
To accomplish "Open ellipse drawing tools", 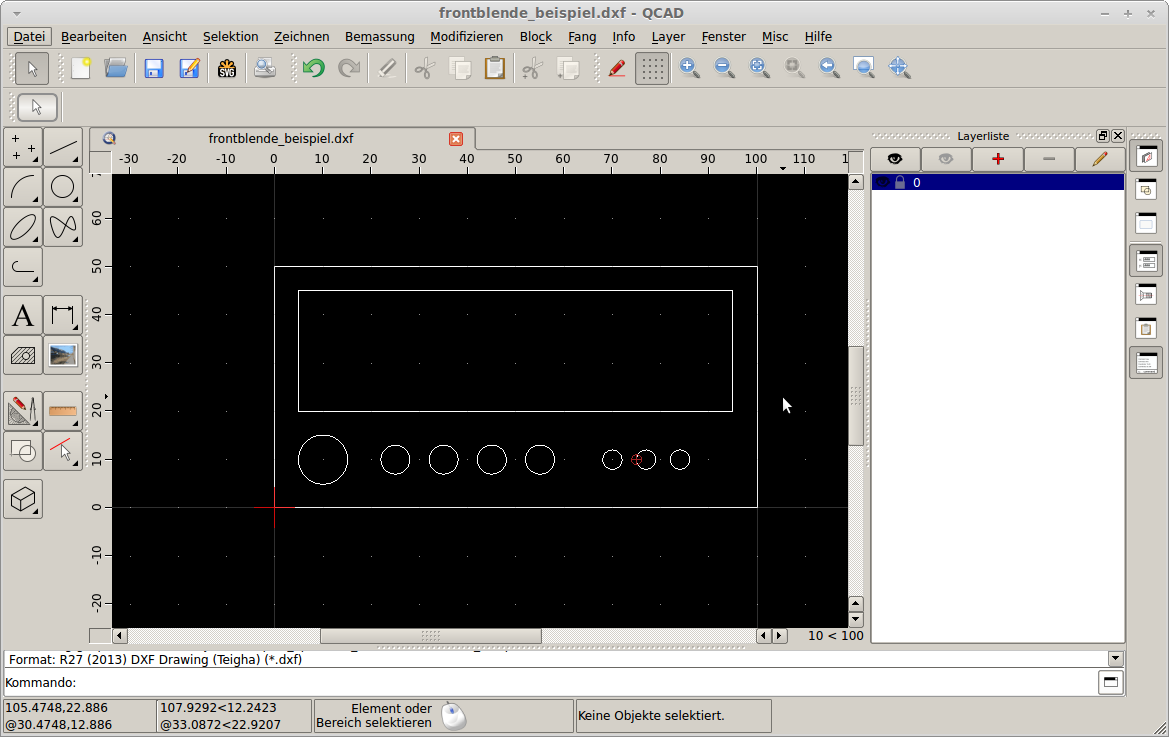I will pyautogui.click(x=23, y=227).
